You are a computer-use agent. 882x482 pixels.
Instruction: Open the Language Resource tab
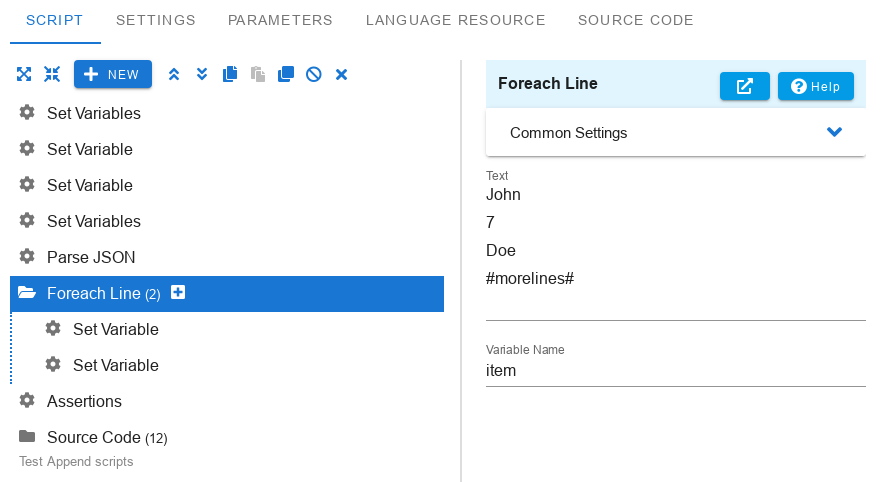click(x=456, y=20)
